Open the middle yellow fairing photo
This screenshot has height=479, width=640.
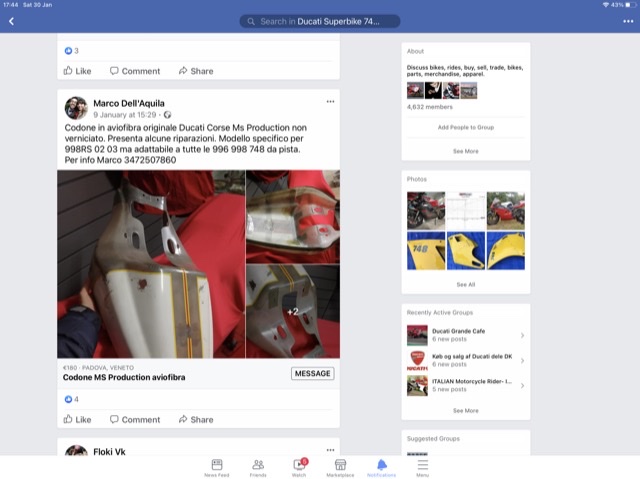tap(466, 251)
